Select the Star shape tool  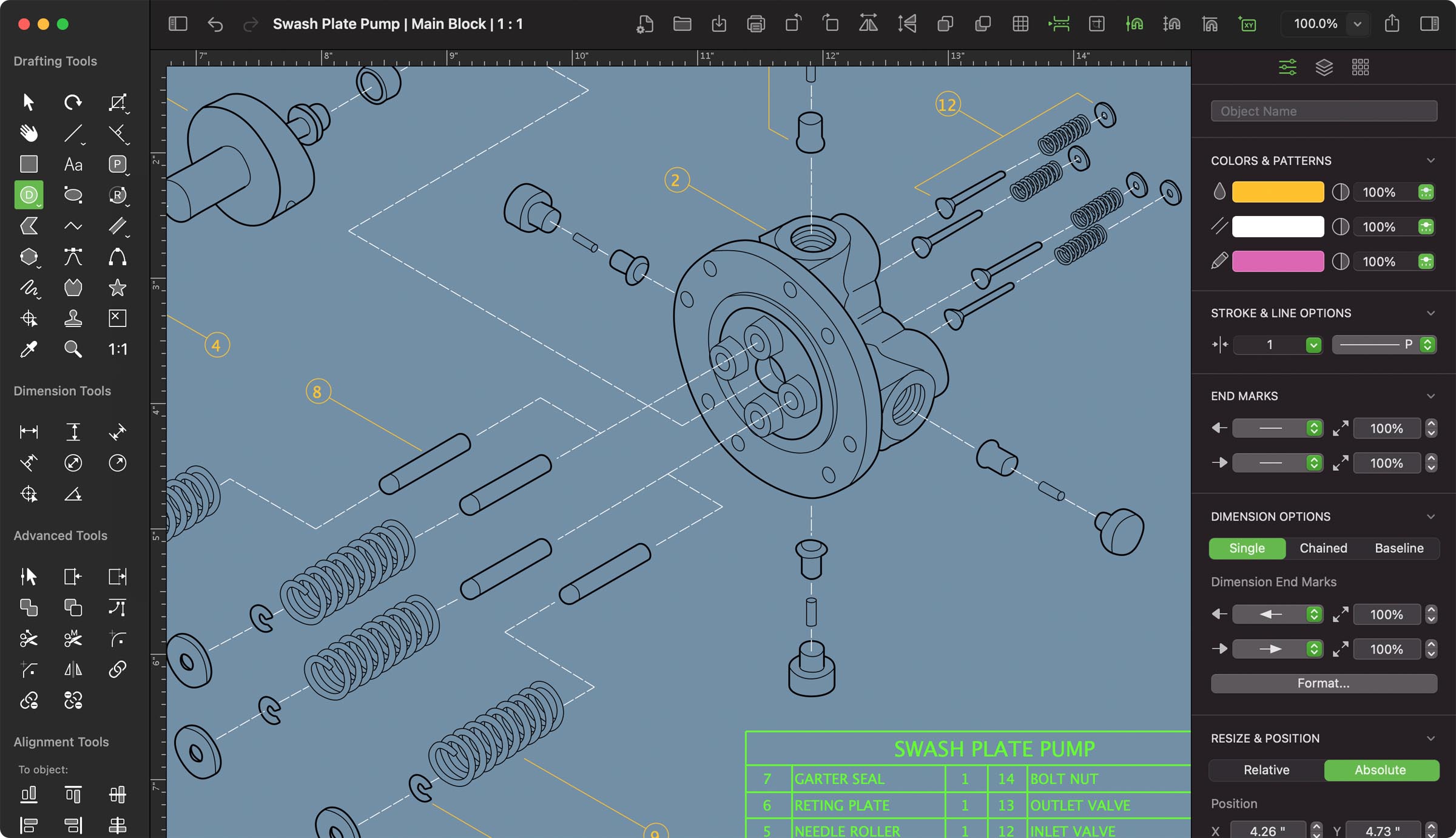coord(117,288)
